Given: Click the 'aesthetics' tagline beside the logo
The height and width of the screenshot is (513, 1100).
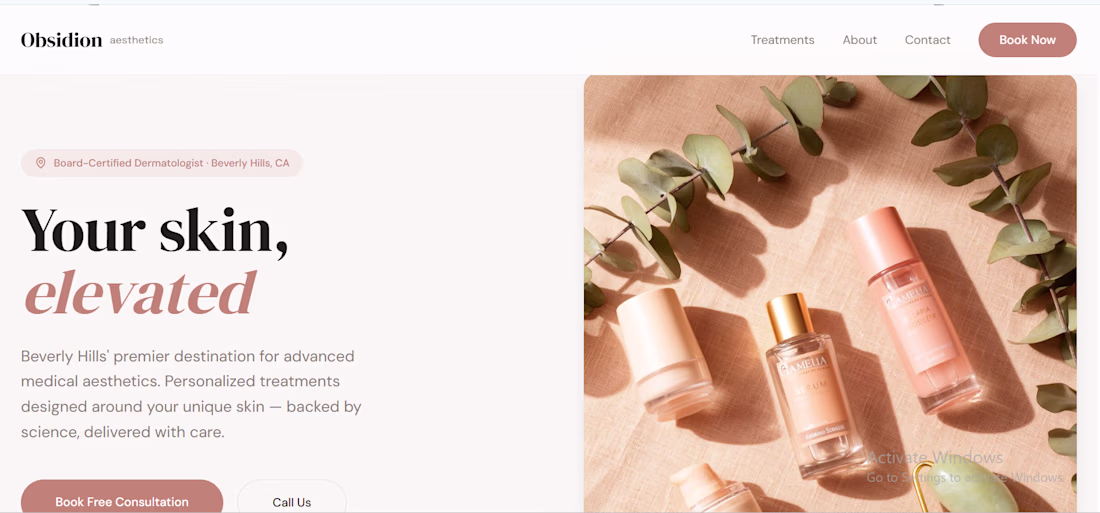Looking at the screenshot, I should [x=137, y=40].
